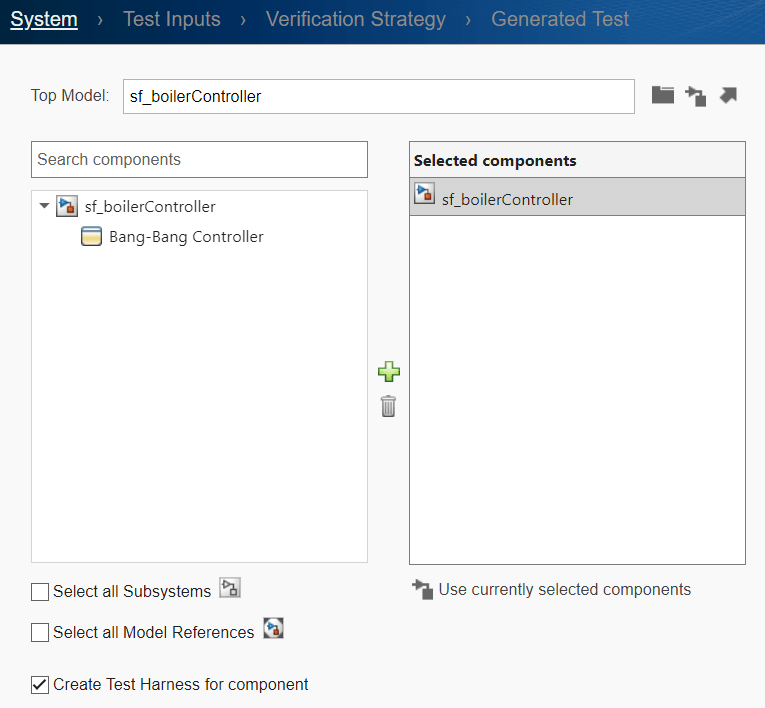Click the go-to-model arrow icon at top right
Screen dimensions: 765x708
click(x=728, y=96)
